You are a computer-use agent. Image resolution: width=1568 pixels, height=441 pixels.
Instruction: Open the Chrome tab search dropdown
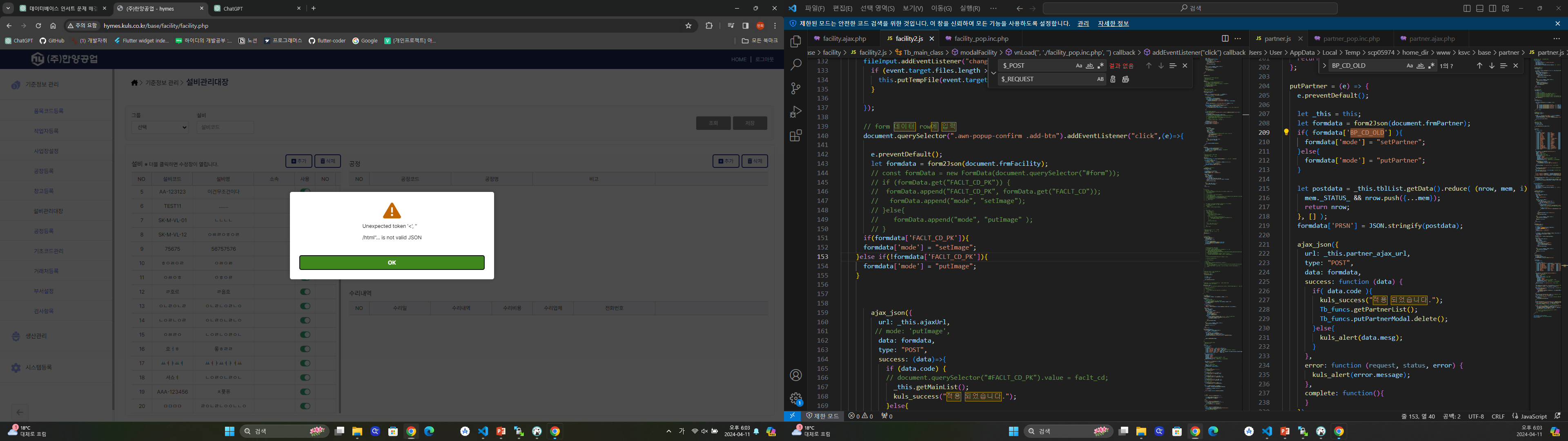(x=9, y=9)
